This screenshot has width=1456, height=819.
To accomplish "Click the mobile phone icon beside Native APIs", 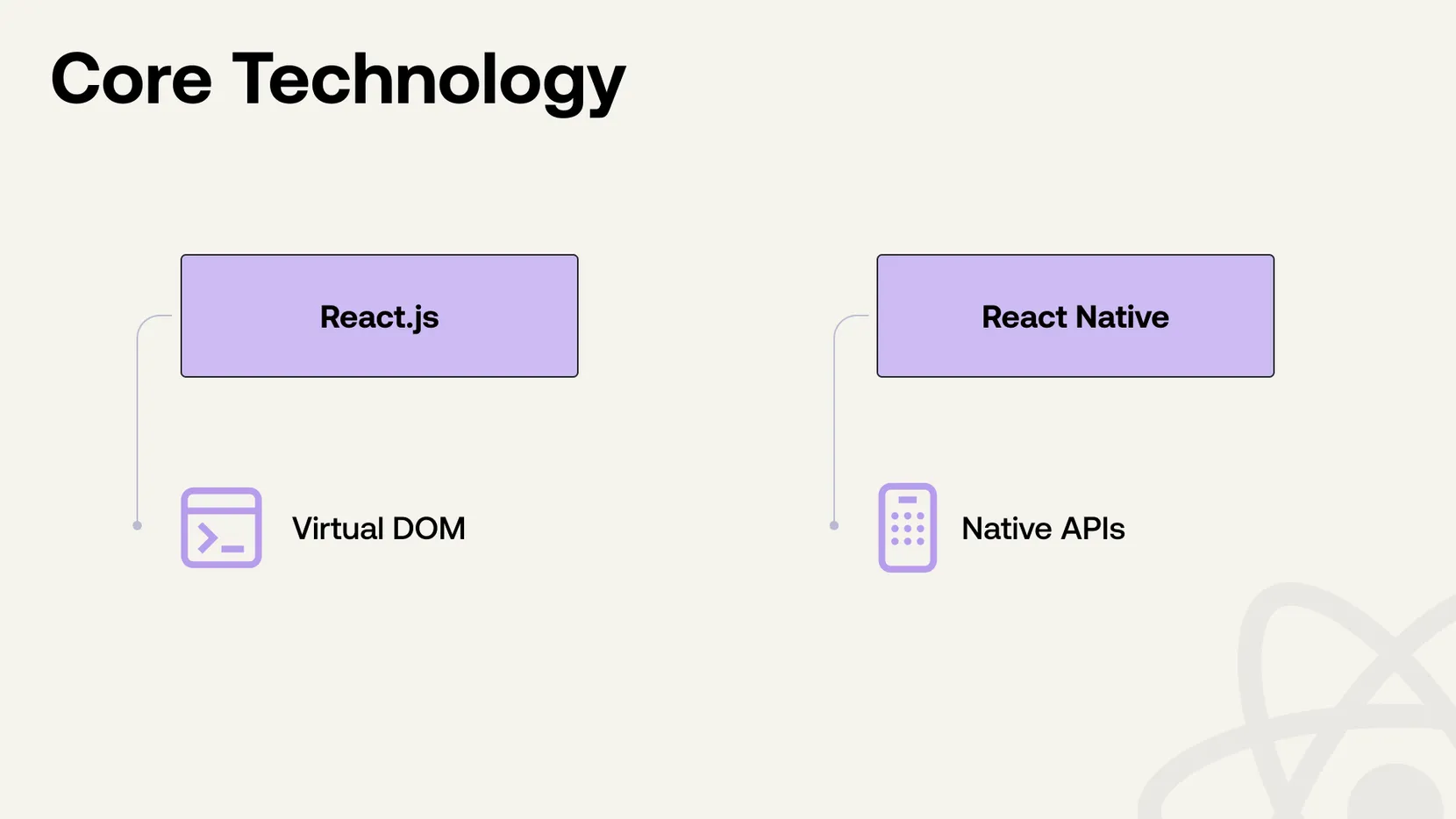I will click(908, 528).
